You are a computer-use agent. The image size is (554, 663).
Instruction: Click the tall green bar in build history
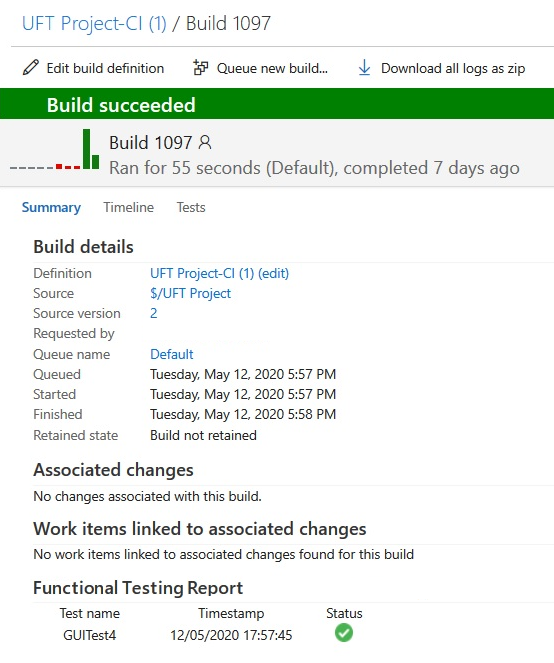[x=87, y=149]
